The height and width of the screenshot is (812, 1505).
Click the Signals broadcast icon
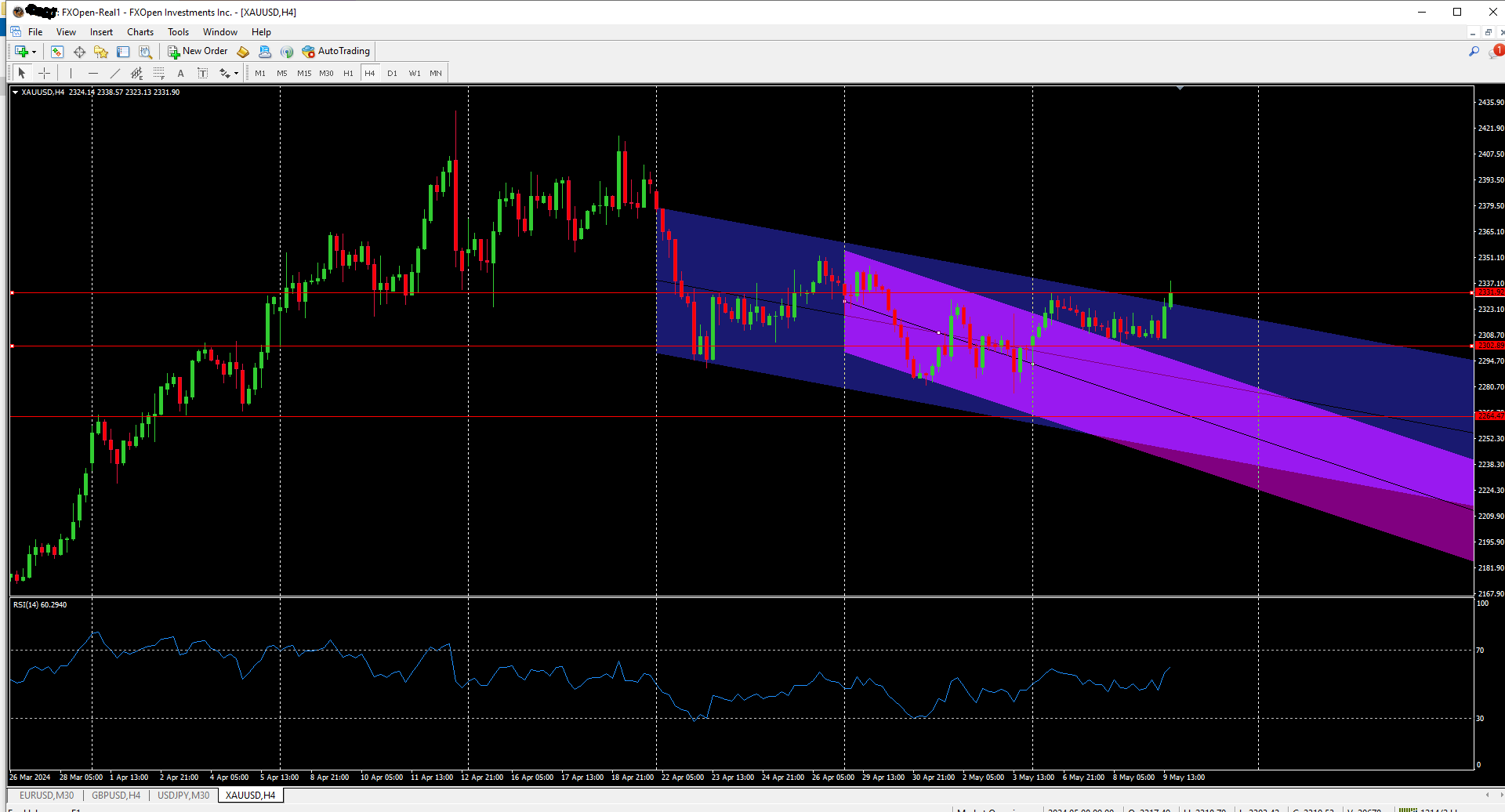pyautogui.click(x=287, y=52)
